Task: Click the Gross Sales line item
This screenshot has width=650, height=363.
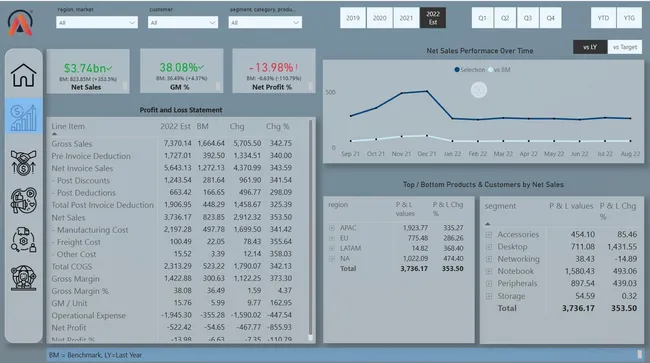Action: point(72,144)
